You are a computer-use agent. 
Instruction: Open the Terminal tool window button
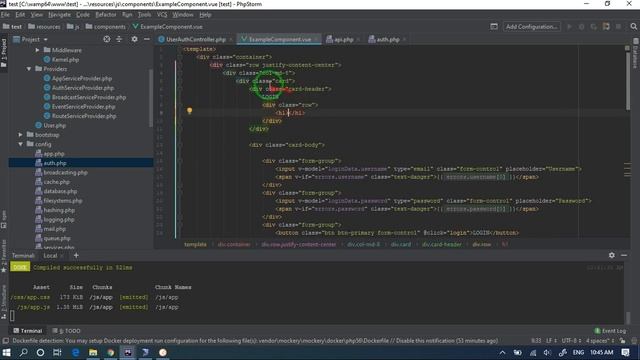[x=27, y=331]
